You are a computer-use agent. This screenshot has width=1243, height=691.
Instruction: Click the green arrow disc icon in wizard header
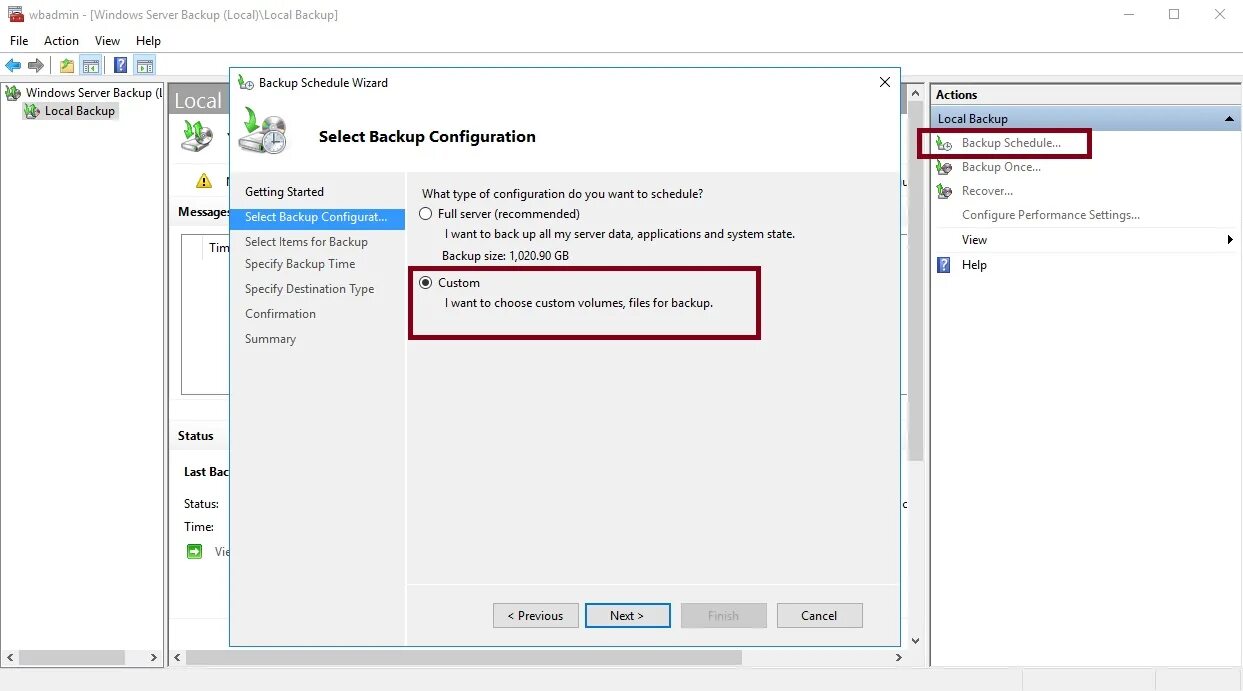(263, 132)
